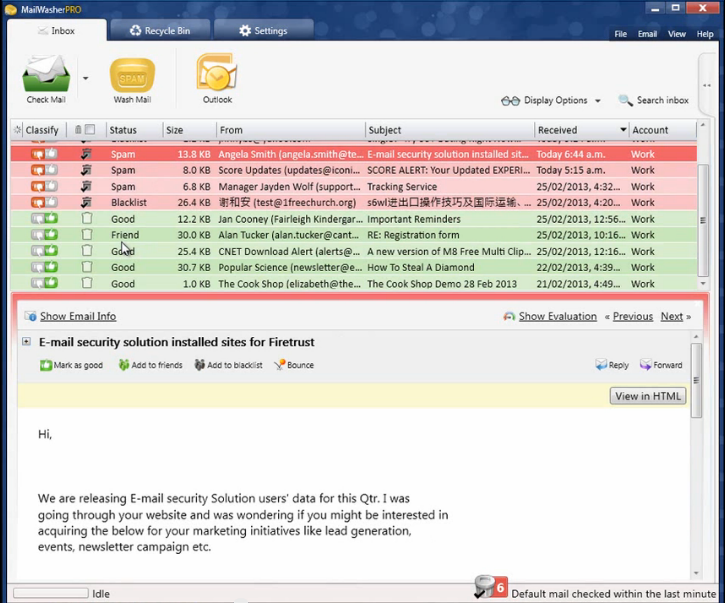Expand the email header plus box
Screen dimensions: 725x603
[27, 342]
